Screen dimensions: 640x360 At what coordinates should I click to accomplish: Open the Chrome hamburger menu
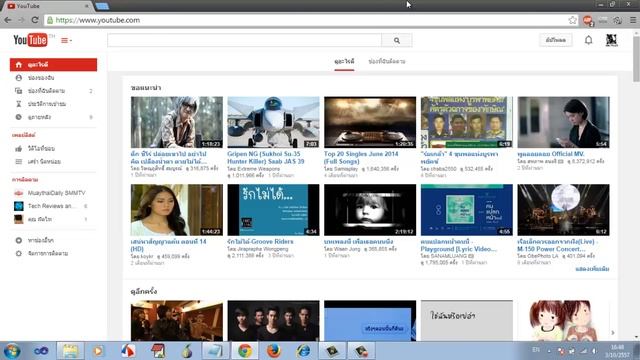click(633, 20)
